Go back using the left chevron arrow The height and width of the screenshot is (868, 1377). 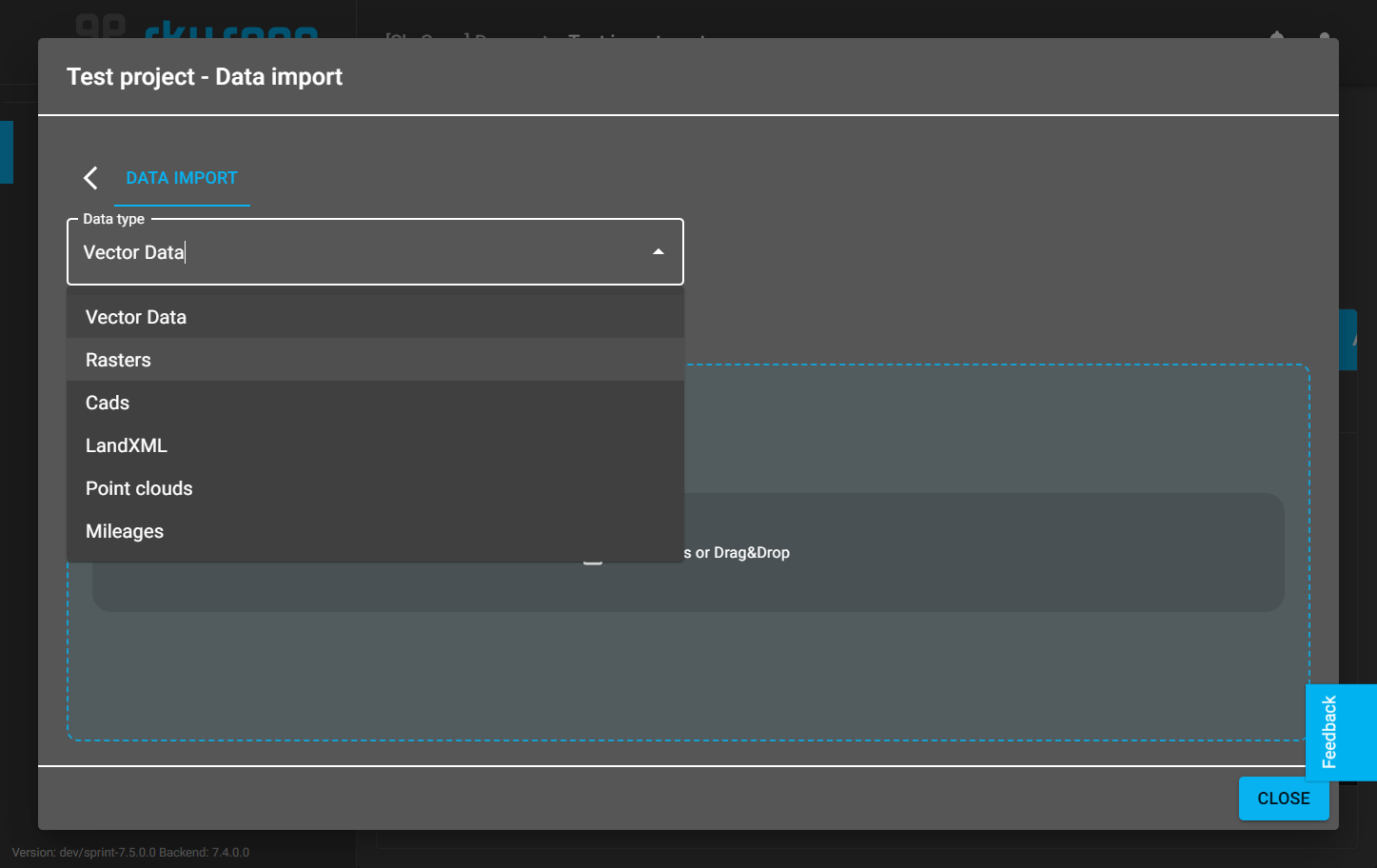click(x=90, y=178)
